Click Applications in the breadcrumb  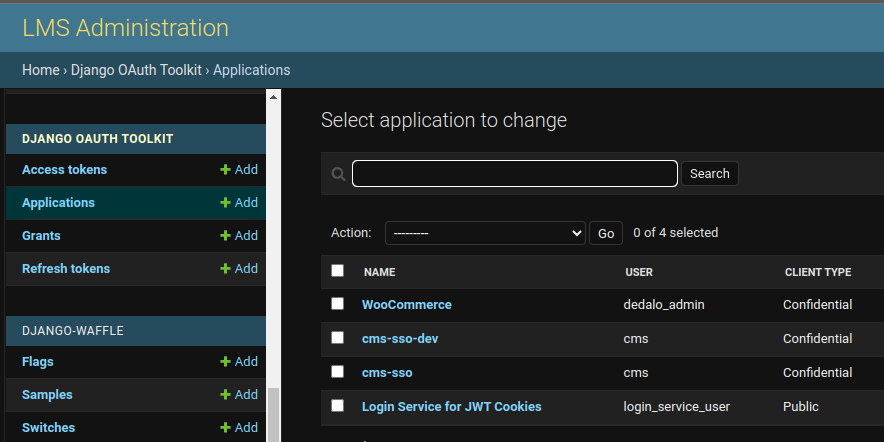pyautogui.click(x=251, y=70)
